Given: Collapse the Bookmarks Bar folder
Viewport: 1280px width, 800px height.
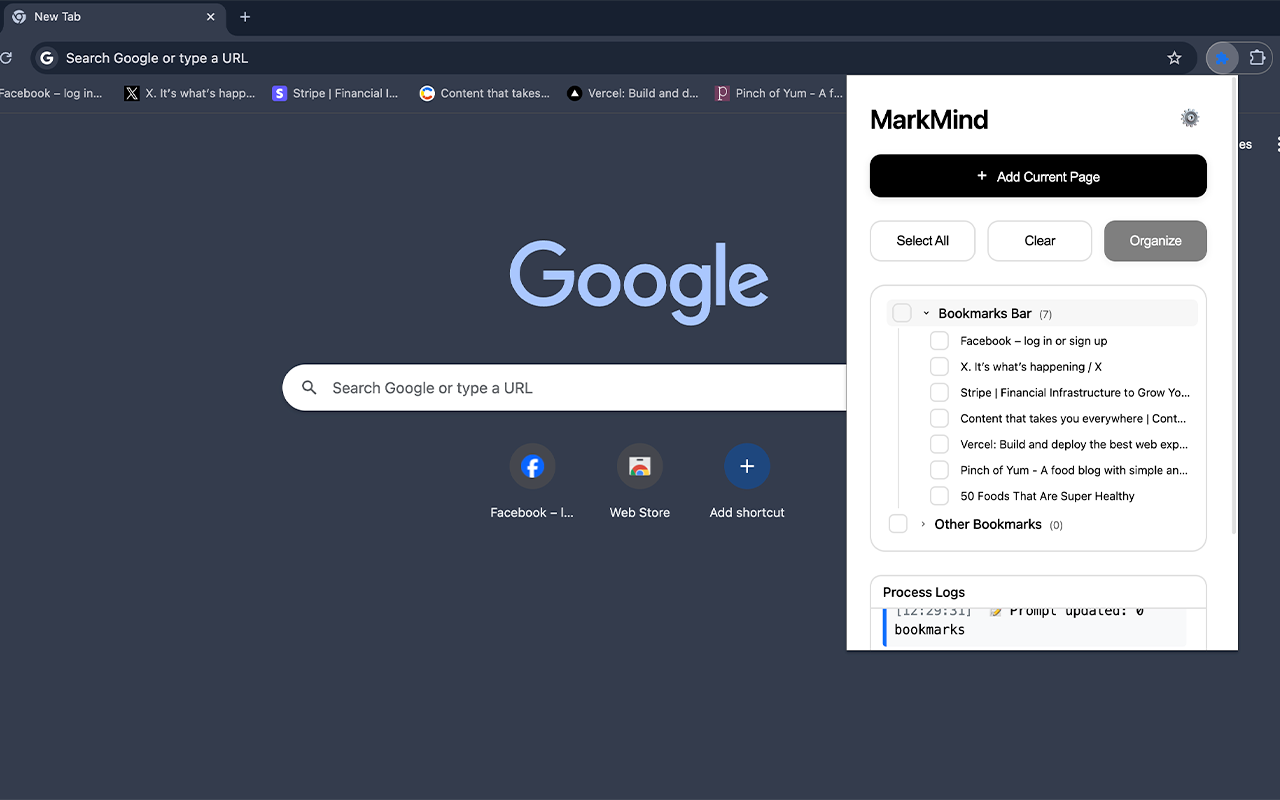Looking at the screenshot, I should tap(926, 312).
